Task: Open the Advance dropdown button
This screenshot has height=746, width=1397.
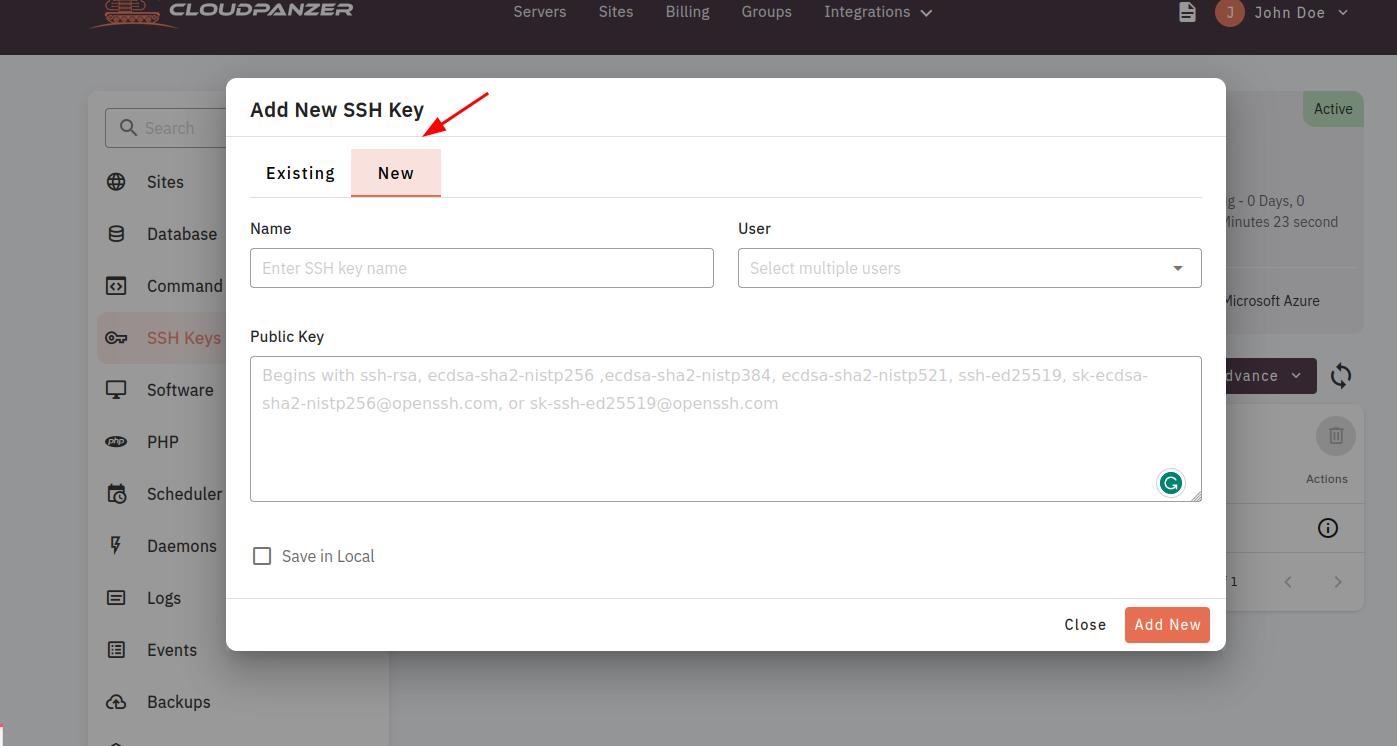Action: (1268, 376)
